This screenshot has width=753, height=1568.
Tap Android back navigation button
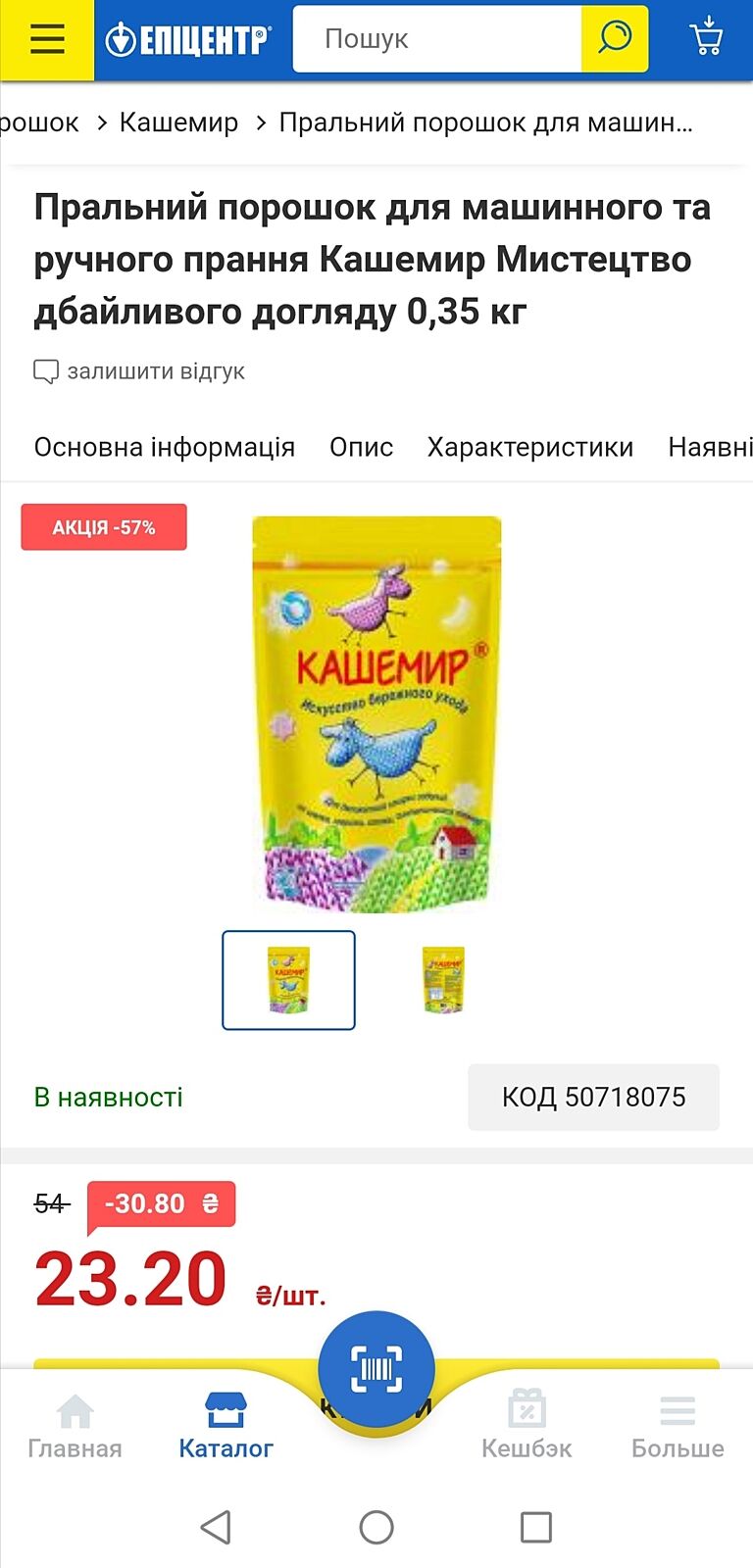[x=216, y=1527]
